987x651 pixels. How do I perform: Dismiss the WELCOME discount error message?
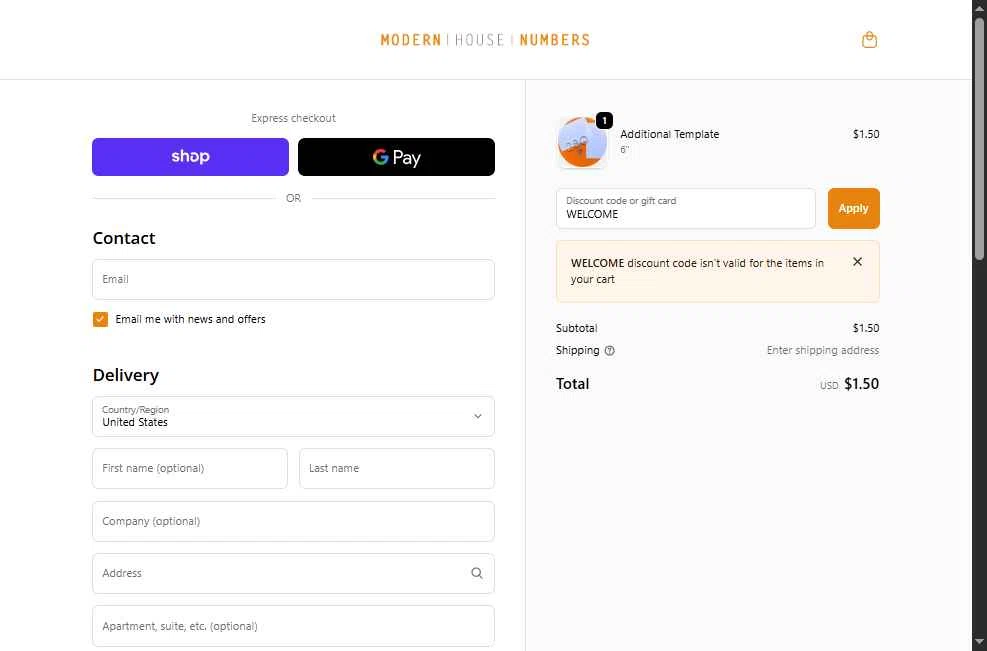click(x=857, y=262)
